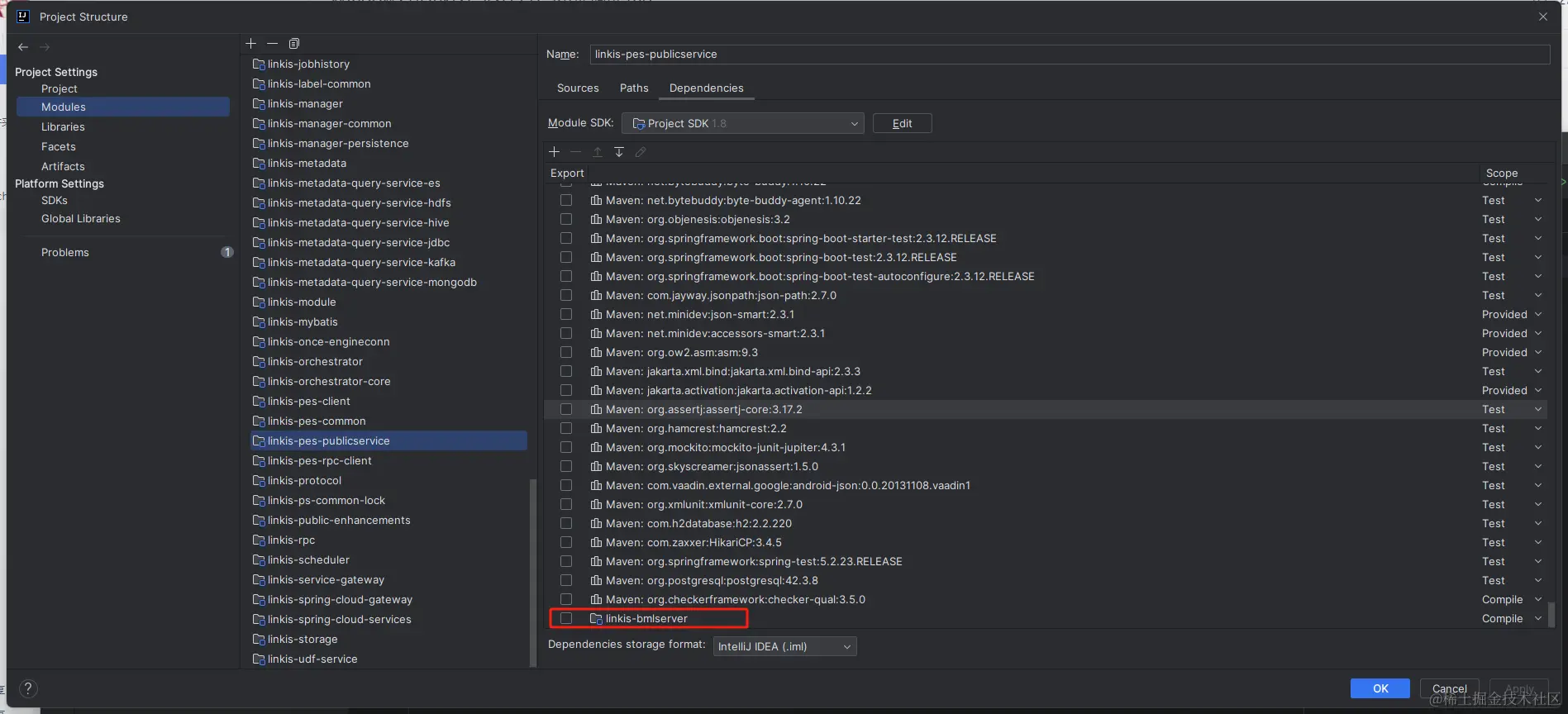Click library icon of hamcrest:2.2 dependency

tap(596, 429)
